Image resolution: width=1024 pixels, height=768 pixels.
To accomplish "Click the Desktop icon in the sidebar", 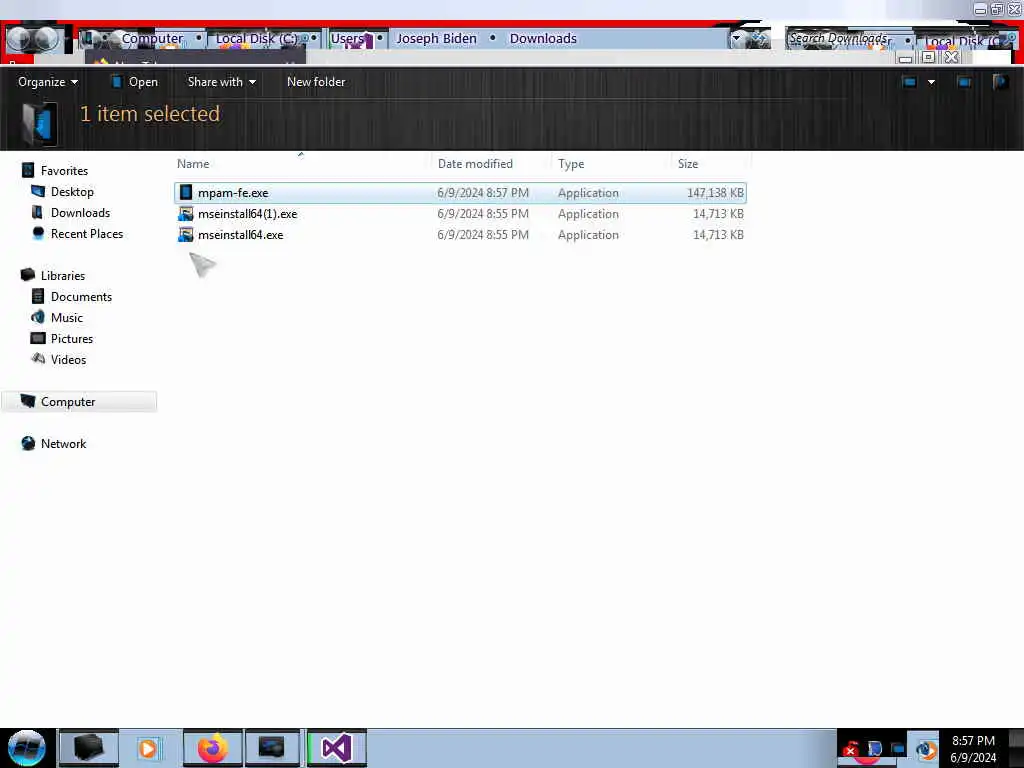I will click(x=39, y=191).
